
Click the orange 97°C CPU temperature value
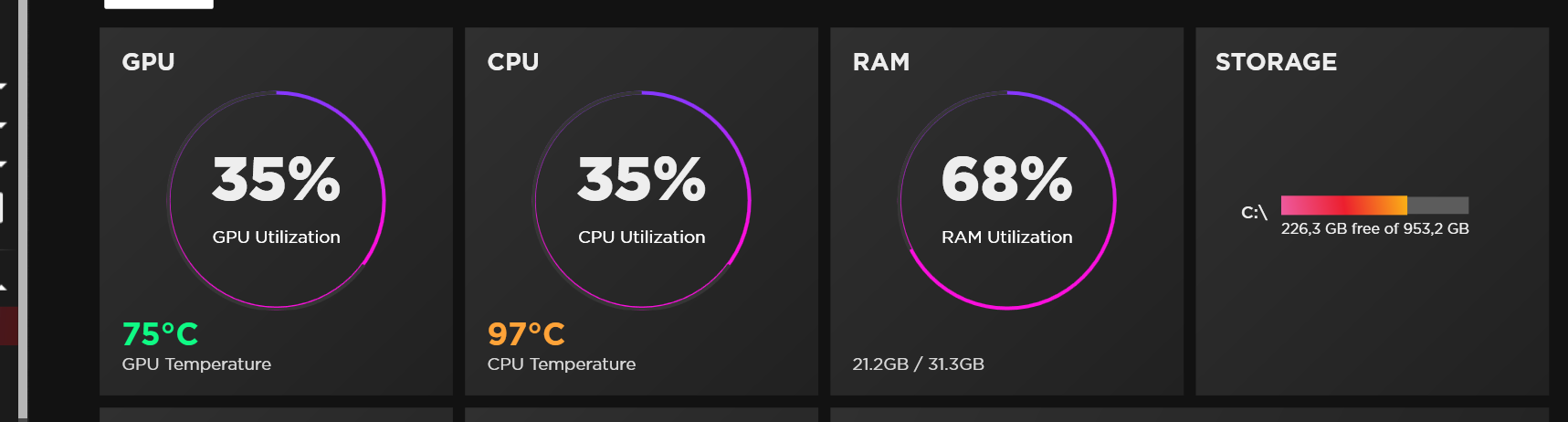[x=526, y=334]
